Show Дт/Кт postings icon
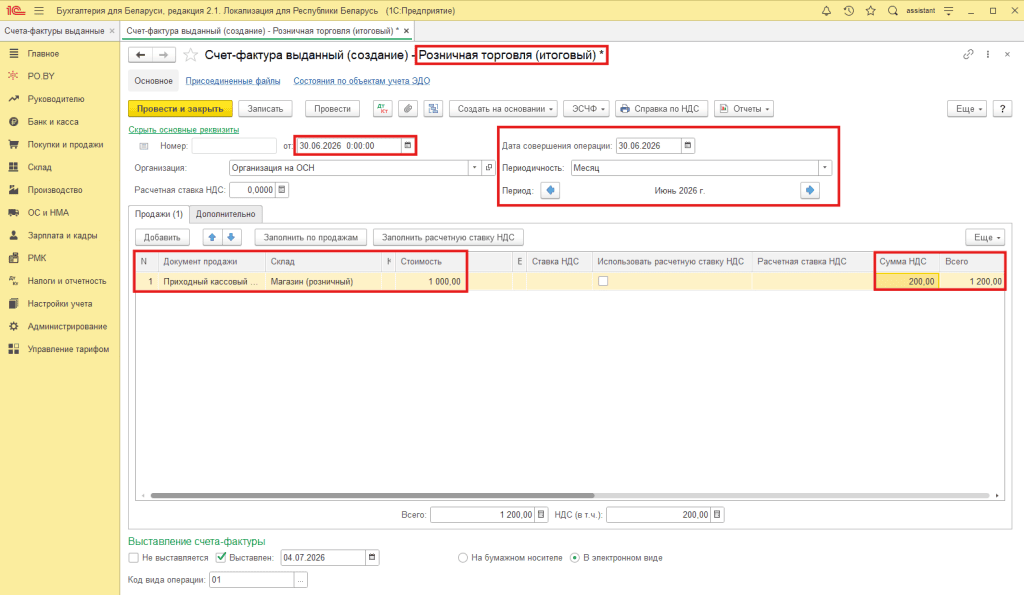The width and height of the screenshot is (1024, 595). coord(383,108)
